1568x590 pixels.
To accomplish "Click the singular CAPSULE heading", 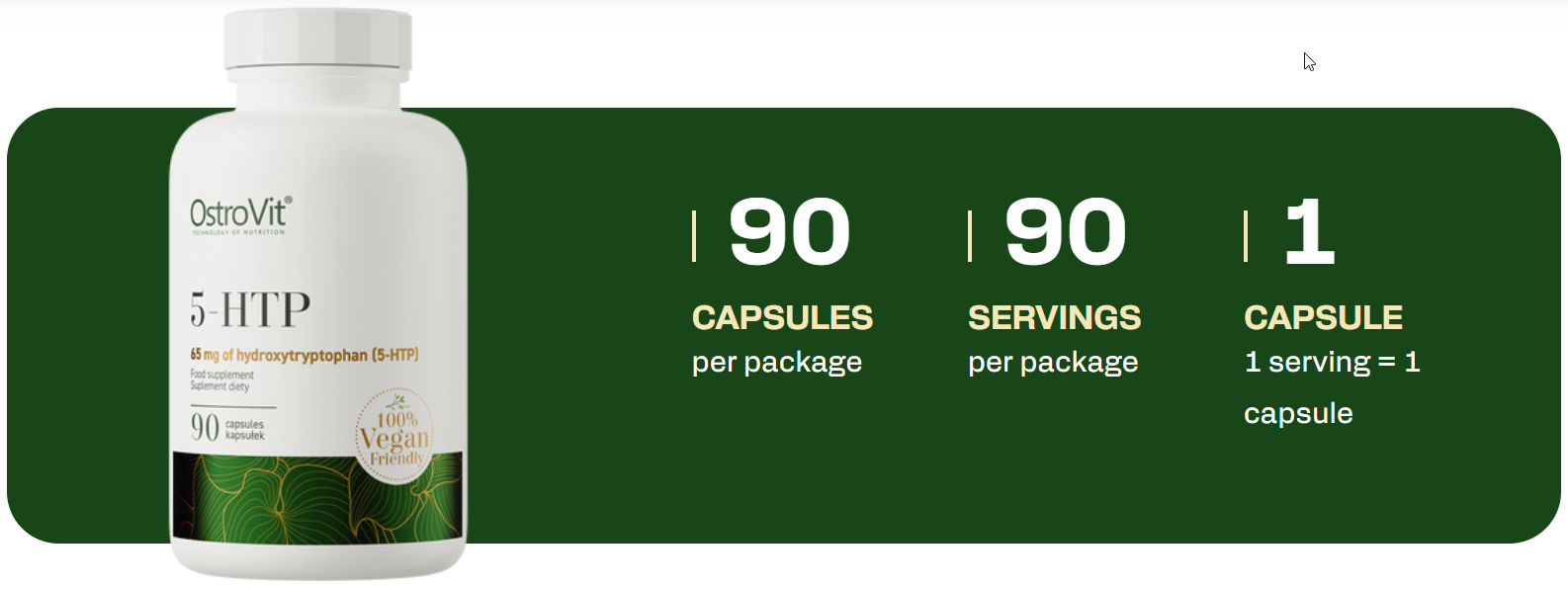I will (x=1323, y=317).
